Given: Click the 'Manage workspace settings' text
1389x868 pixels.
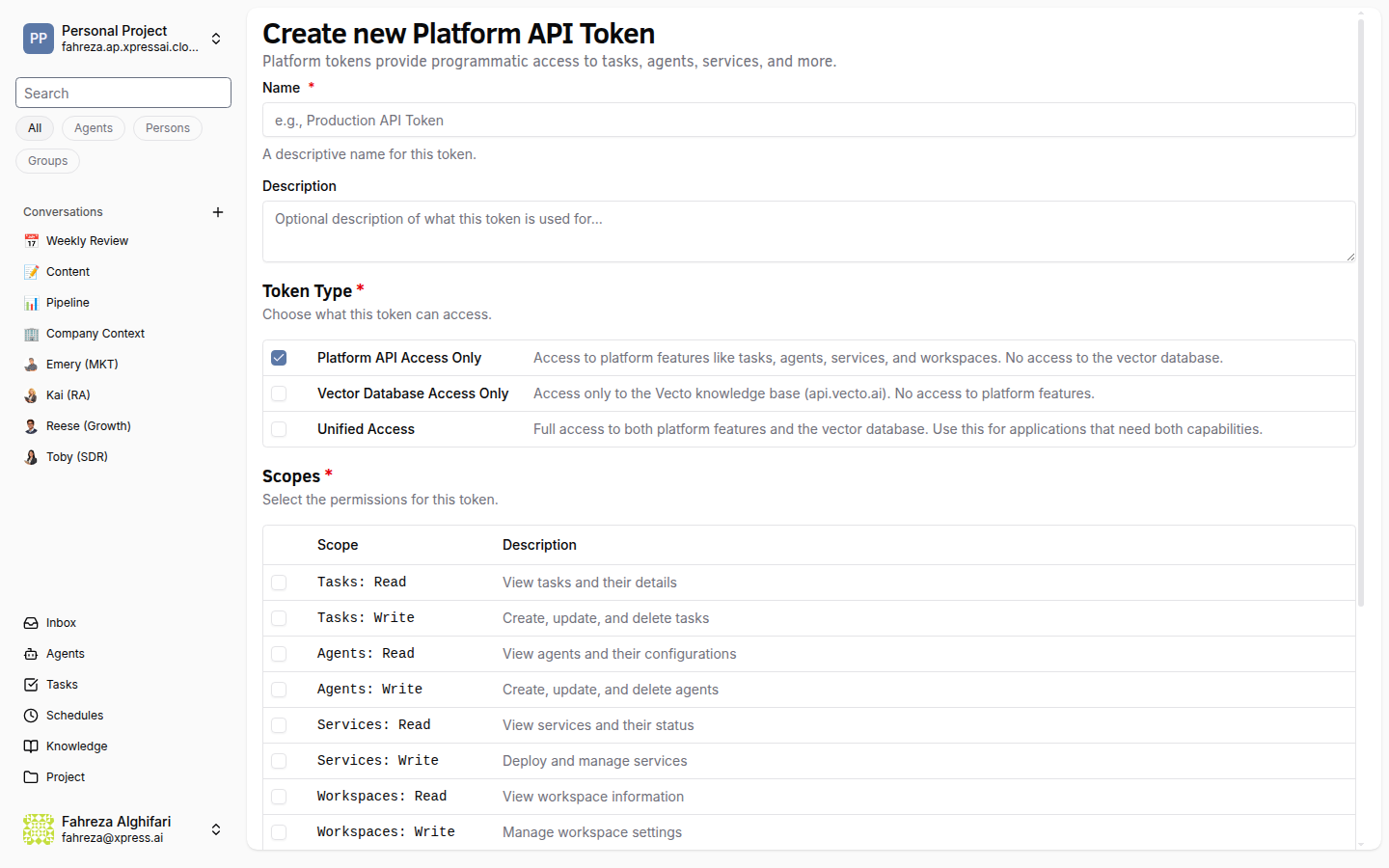Looking at the screenshot, I should 592,832.
